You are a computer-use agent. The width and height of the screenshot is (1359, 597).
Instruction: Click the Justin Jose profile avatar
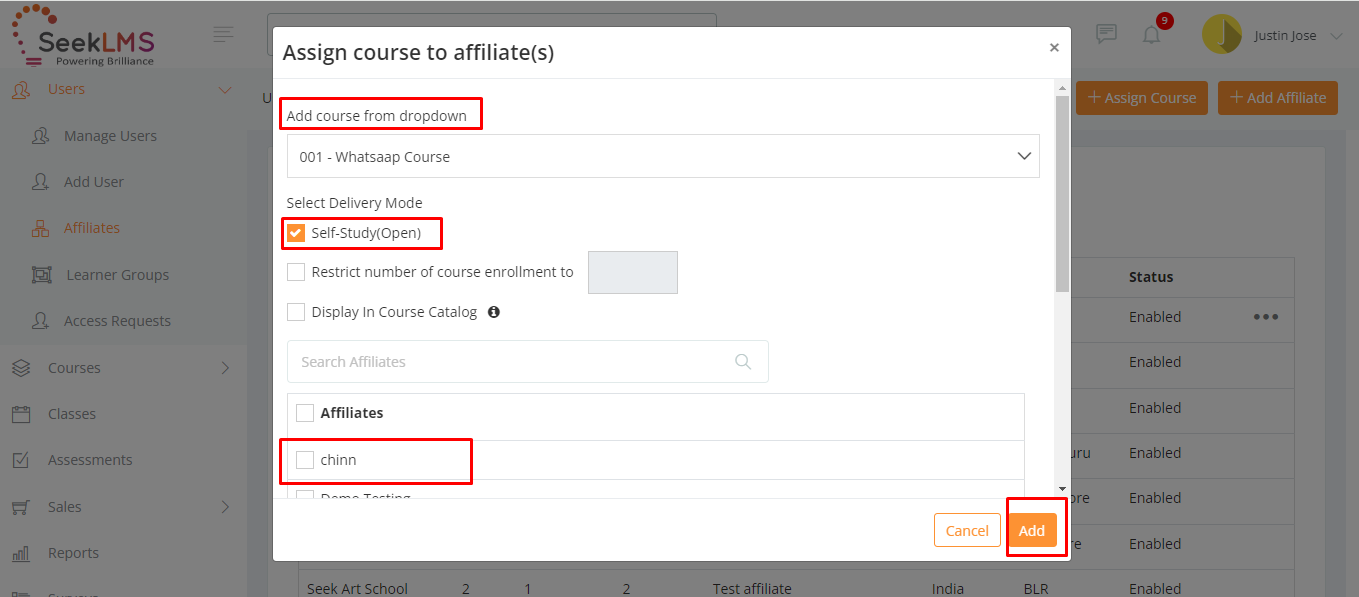tap(1222, 34)
